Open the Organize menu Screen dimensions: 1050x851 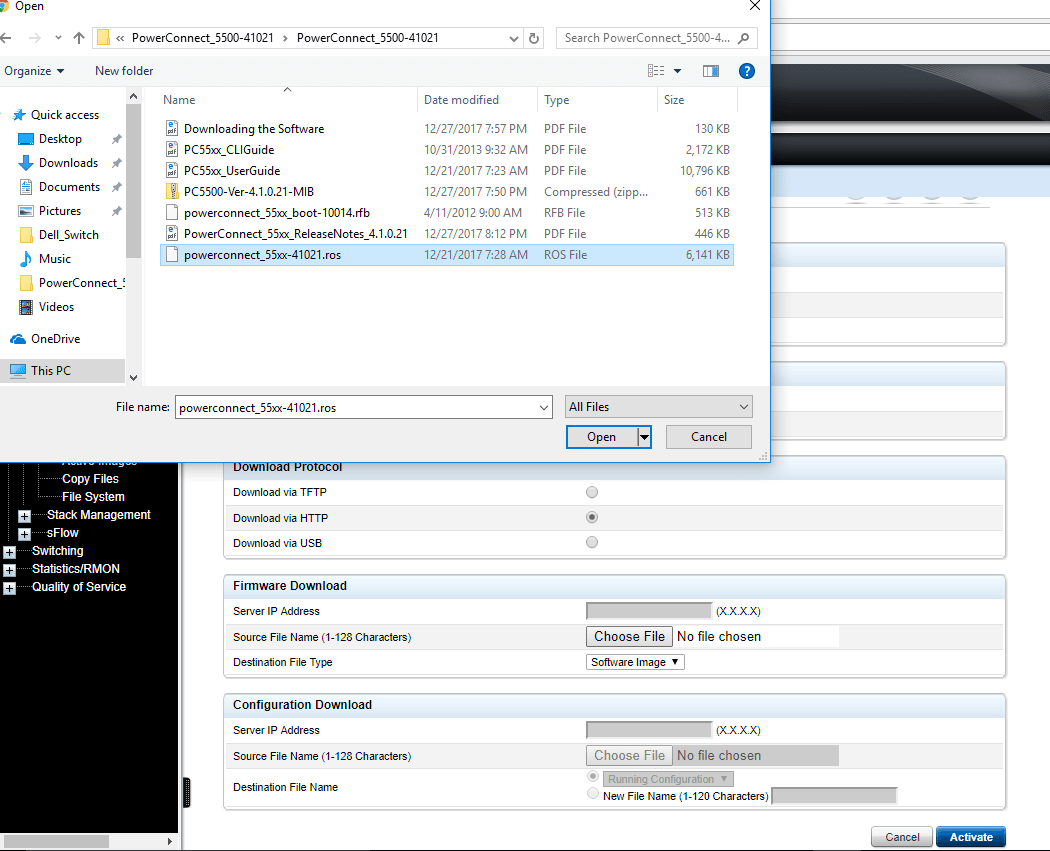(34, 71)
